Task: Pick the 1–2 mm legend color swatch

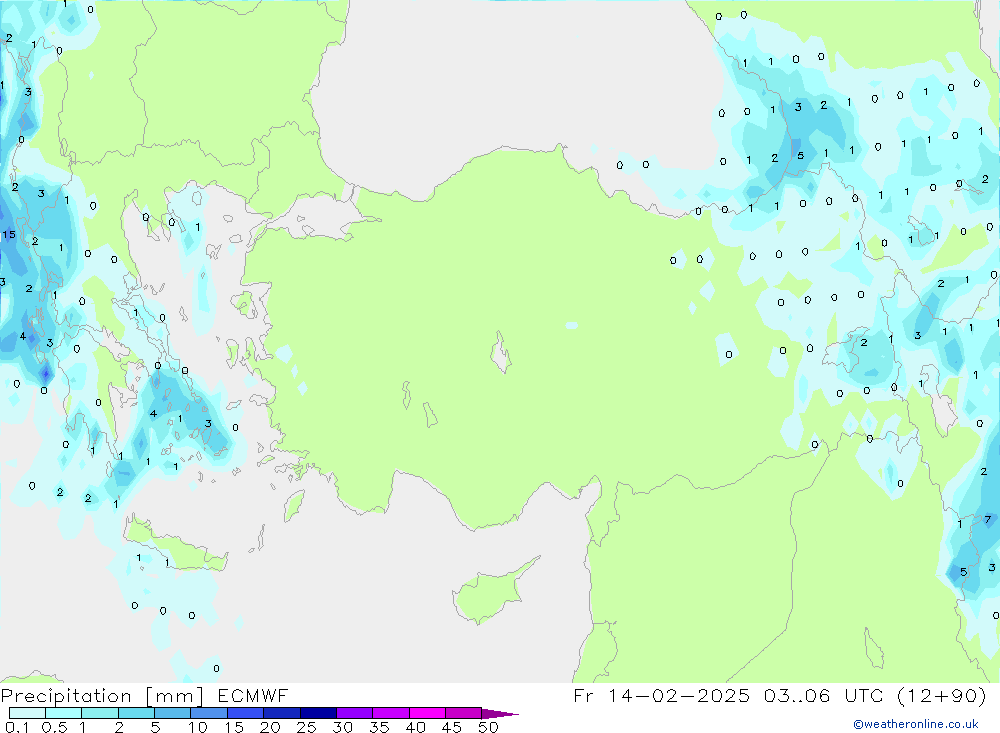Action: pos(100,713)
